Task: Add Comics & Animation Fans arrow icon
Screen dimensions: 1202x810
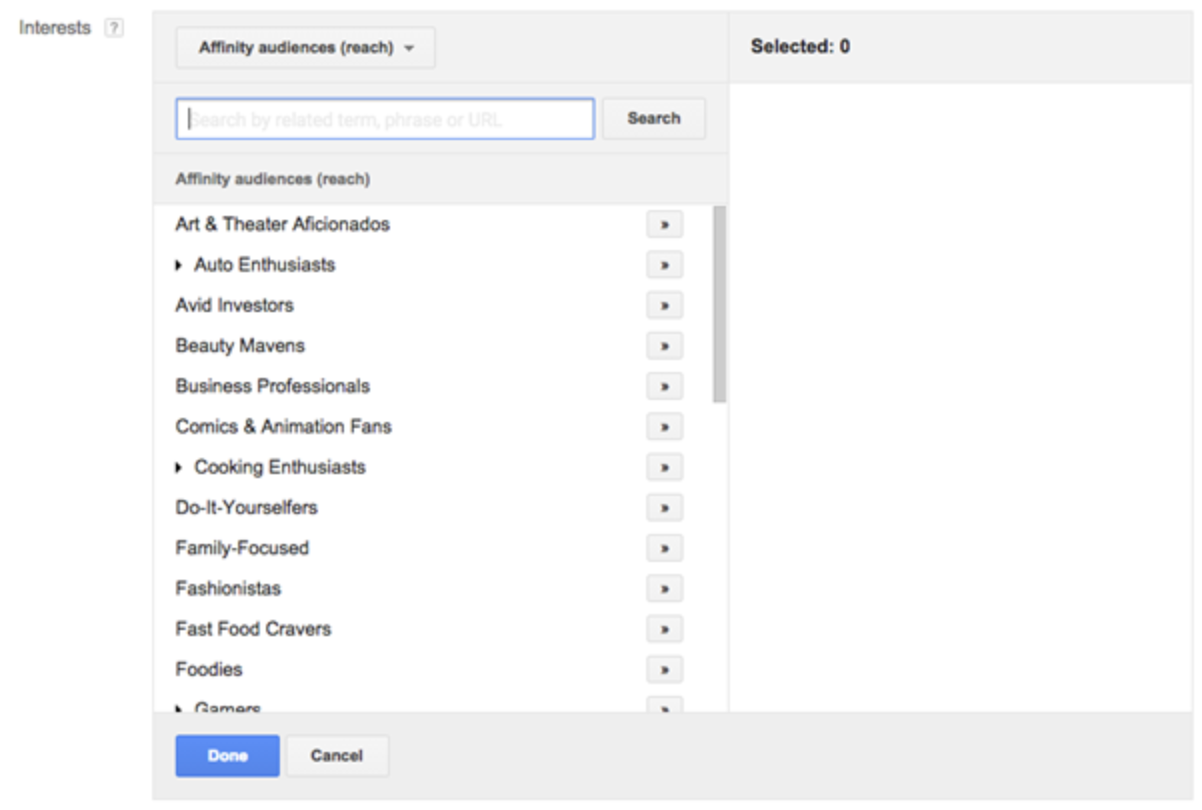Action: pos(664,427)
